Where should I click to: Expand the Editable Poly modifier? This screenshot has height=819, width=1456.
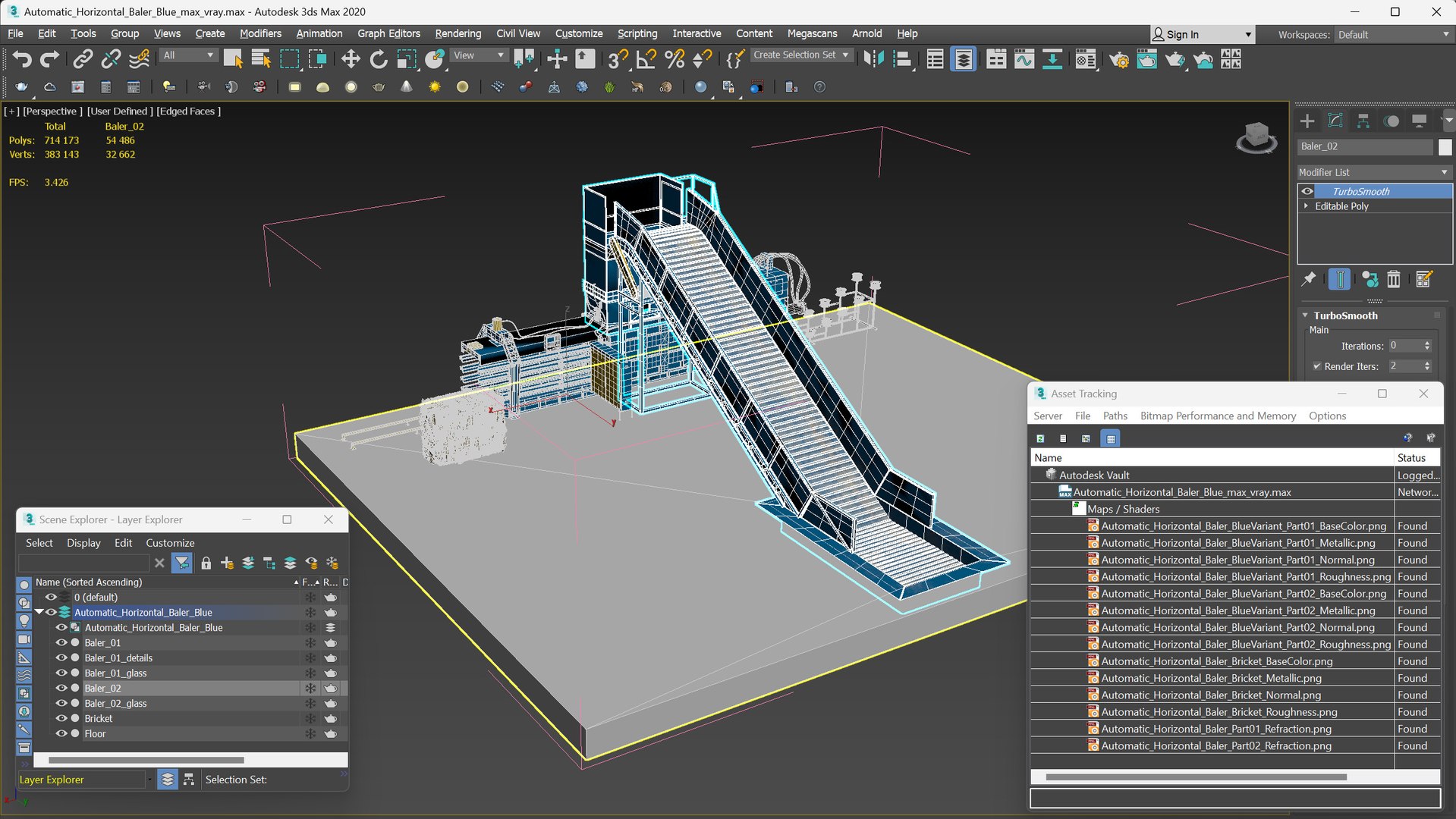coord(1306,206)
